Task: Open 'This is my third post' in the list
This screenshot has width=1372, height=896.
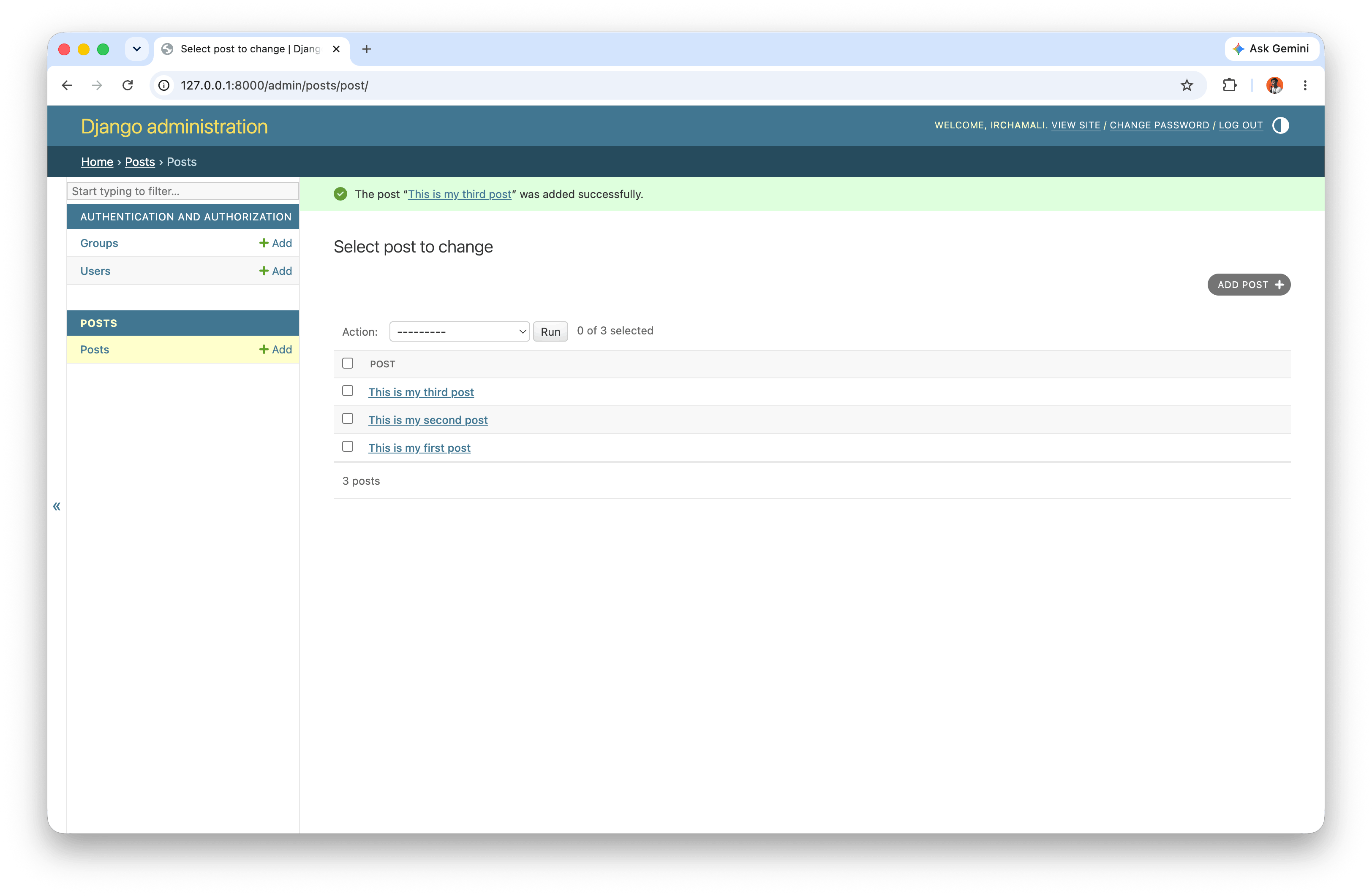Action: tap(421, 392)
